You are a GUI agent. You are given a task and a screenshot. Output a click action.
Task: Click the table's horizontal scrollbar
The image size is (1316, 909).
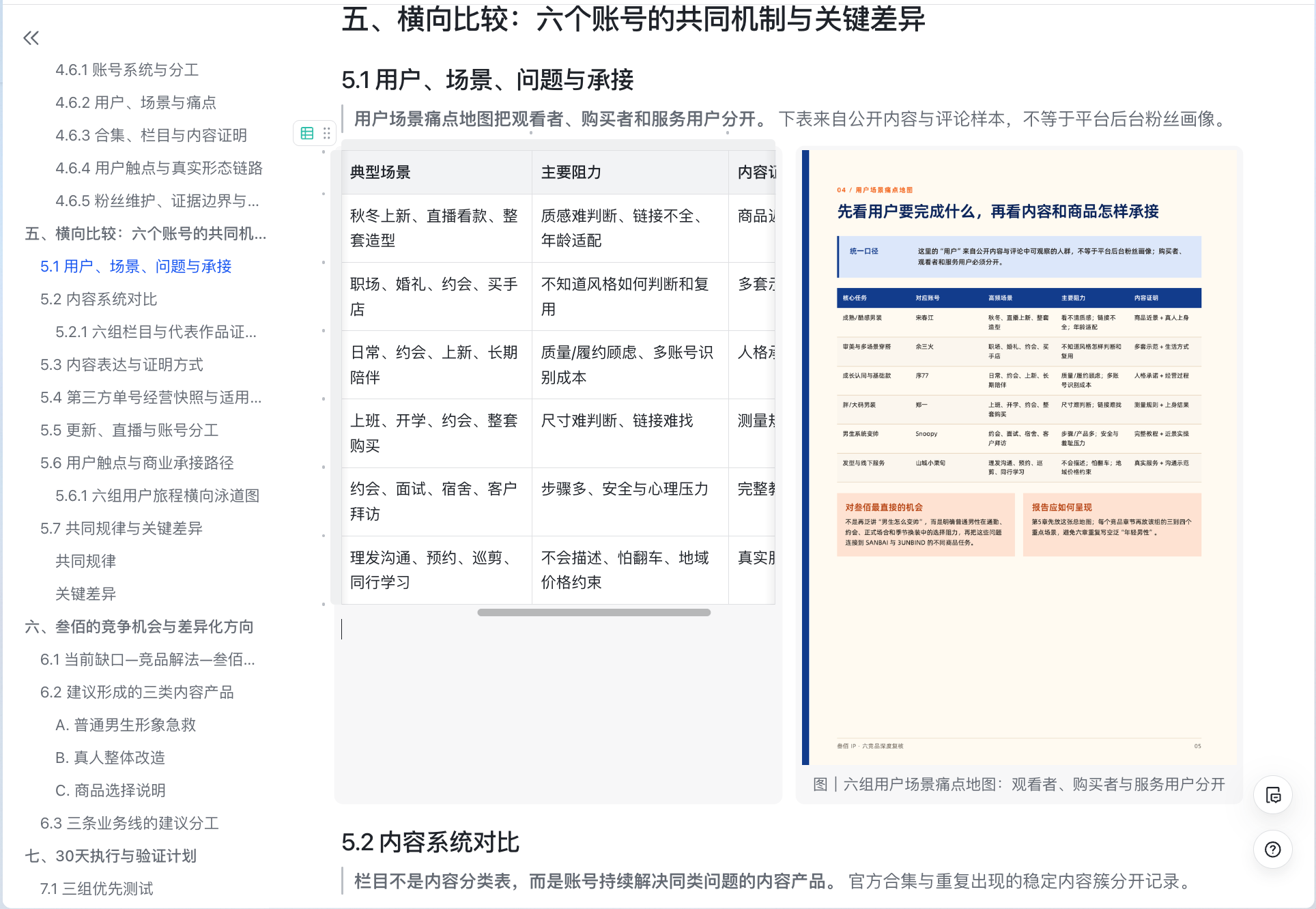point(594,612)
